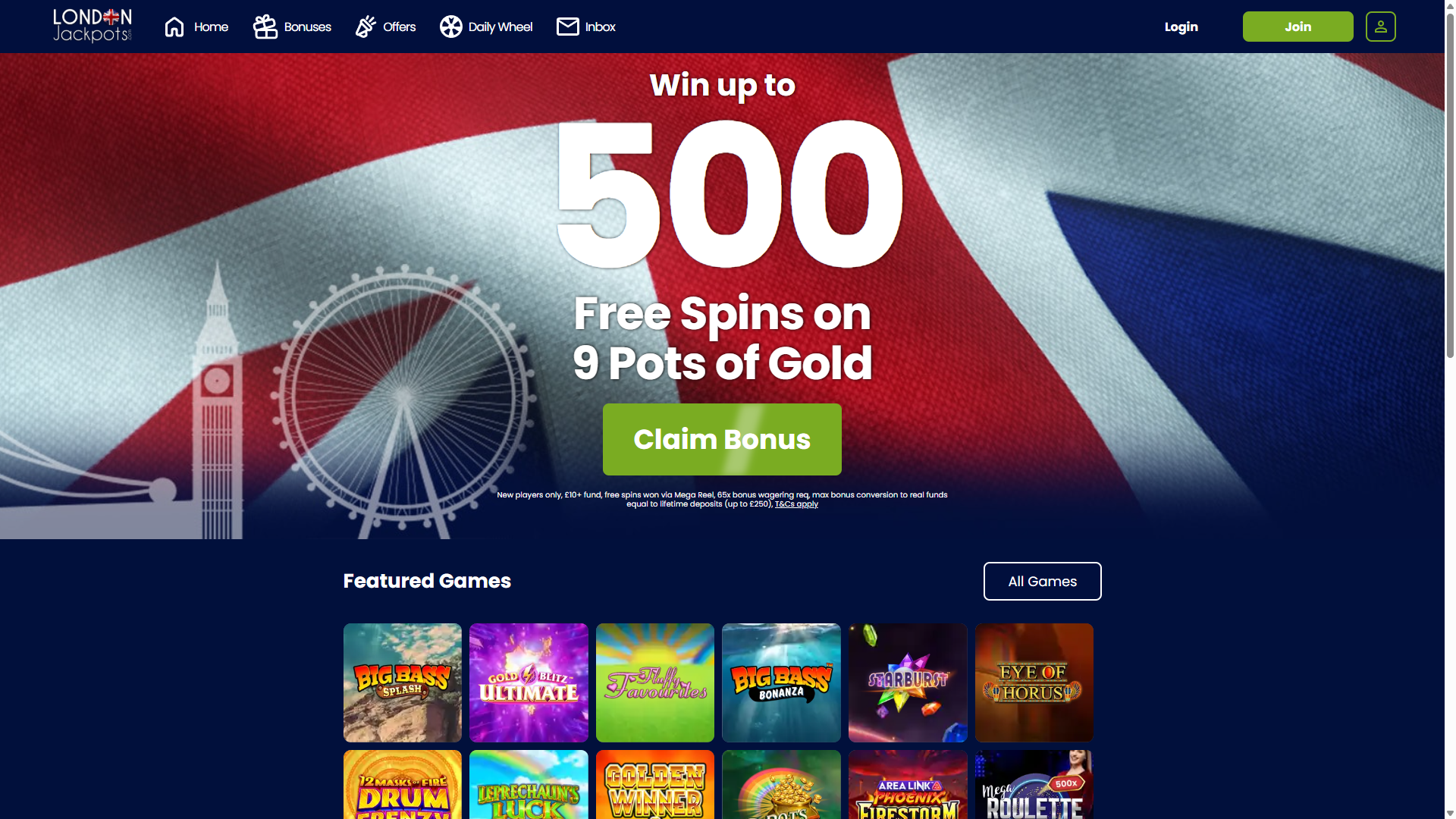This screenshot has height=819, width=1456.
Task: Click the Home house icon
Action: coord(174,27)
